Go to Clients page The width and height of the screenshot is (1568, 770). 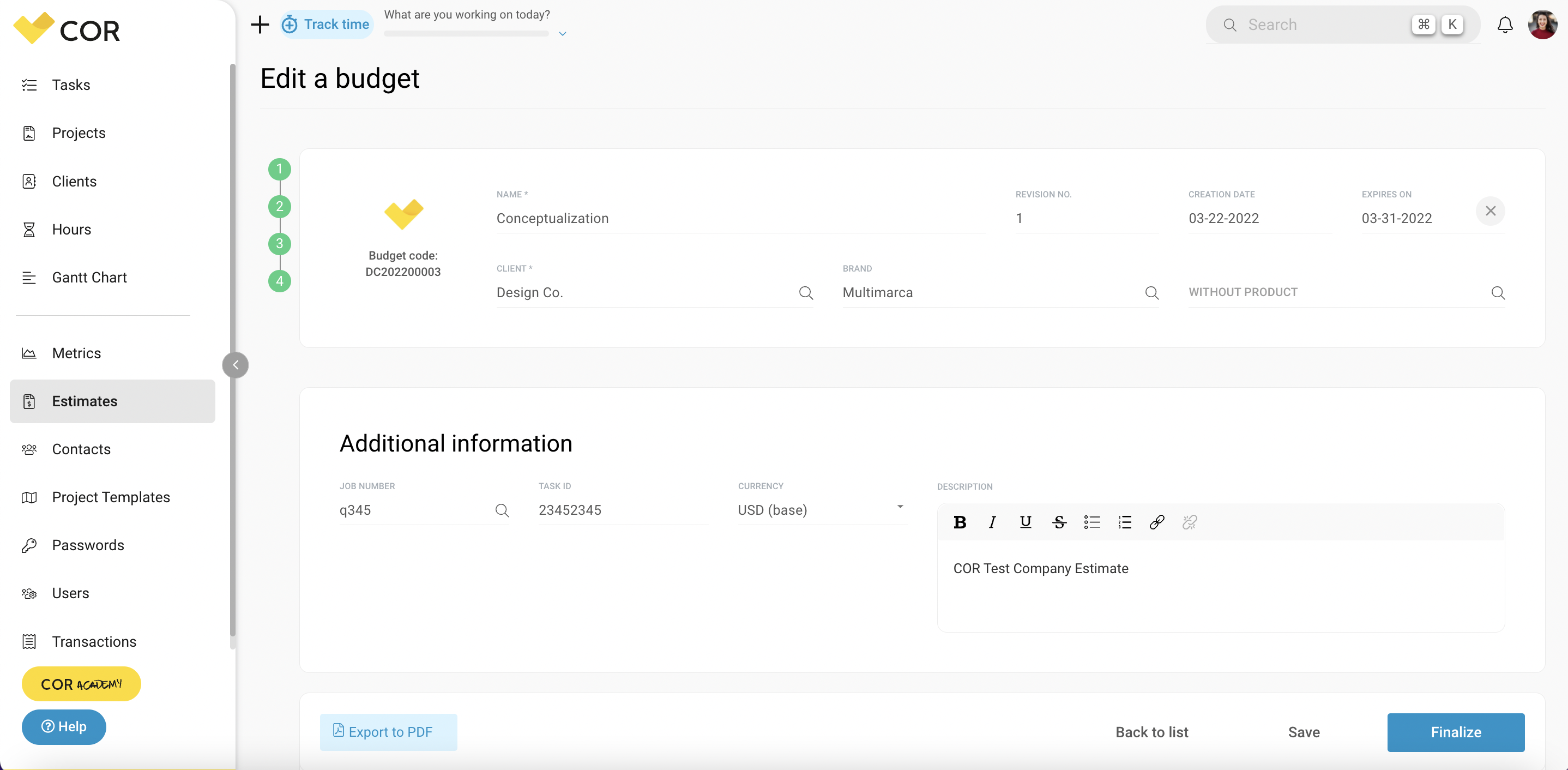tap(113, 182)
